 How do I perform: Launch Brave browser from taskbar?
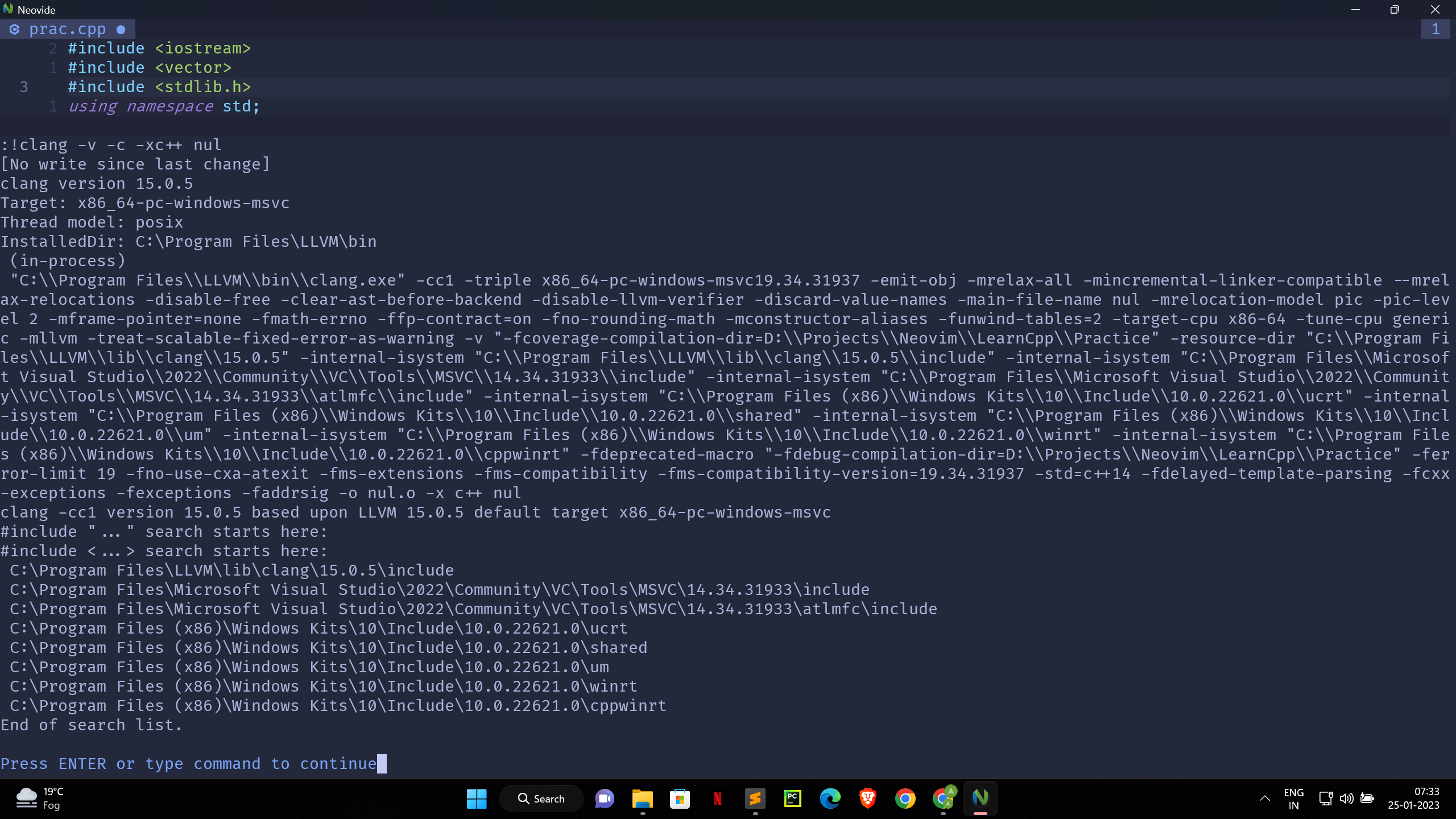tap(867, 799)
